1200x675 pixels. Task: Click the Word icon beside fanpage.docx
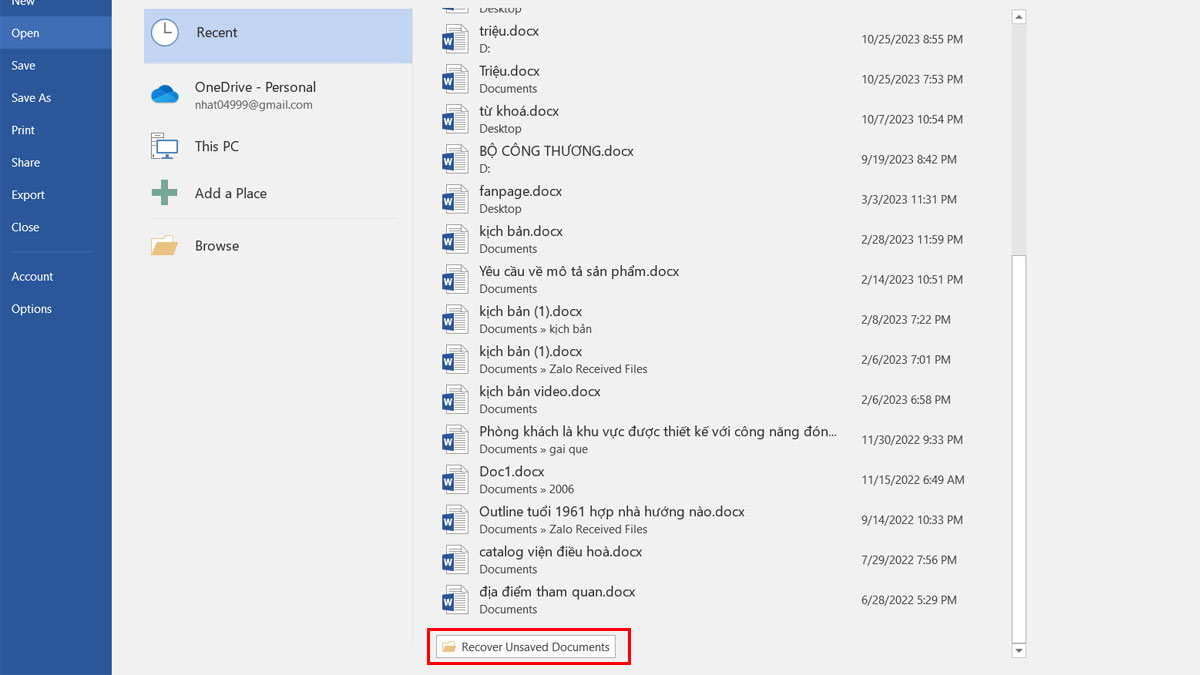pyautogui.click(x=455, y=198)
